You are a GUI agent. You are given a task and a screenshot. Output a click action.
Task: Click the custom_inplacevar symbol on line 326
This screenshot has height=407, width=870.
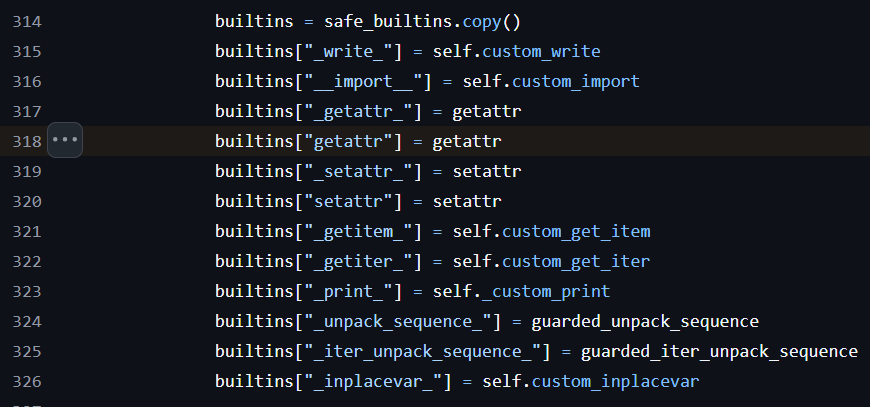615,381
